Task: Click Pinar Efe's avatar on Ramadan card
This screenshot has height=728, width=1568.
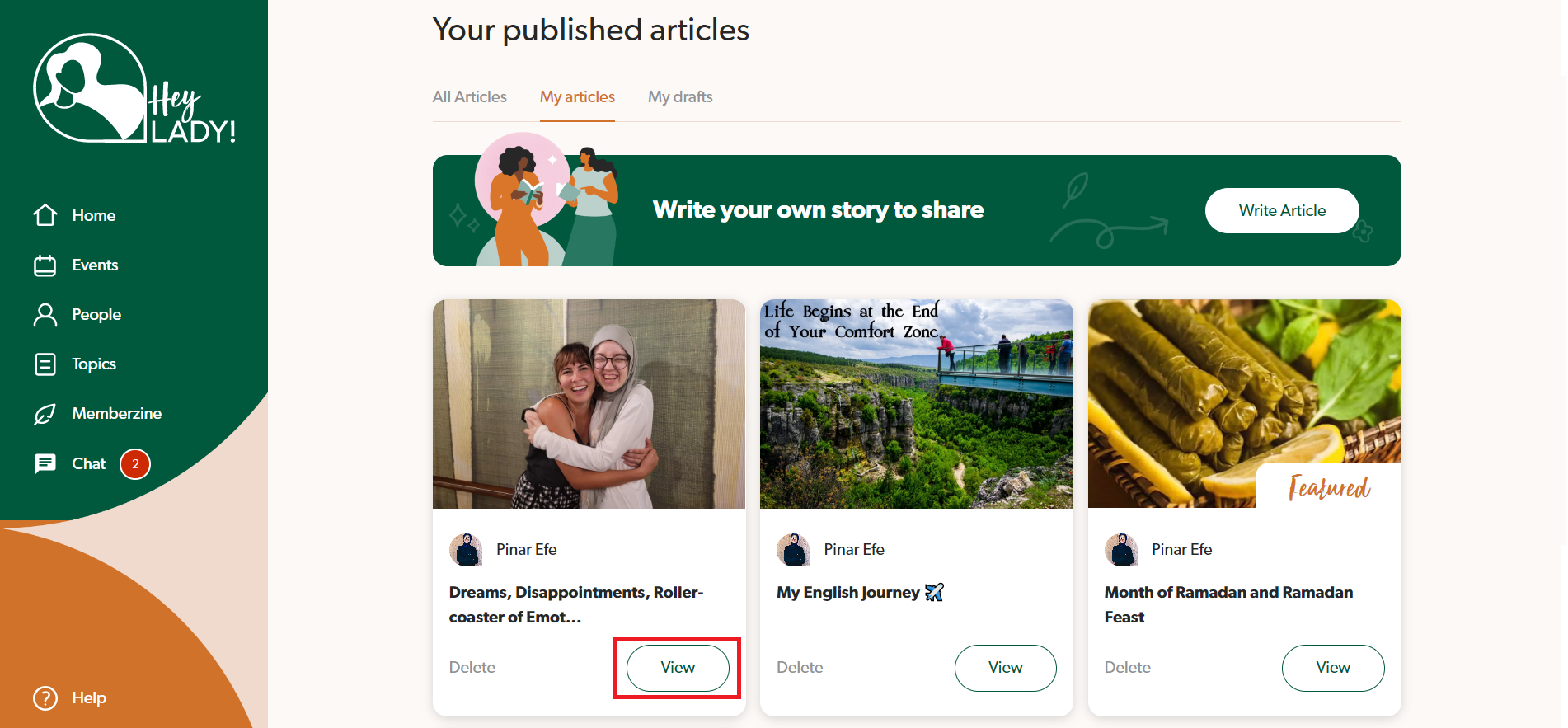Action: tap(1121, 550)
